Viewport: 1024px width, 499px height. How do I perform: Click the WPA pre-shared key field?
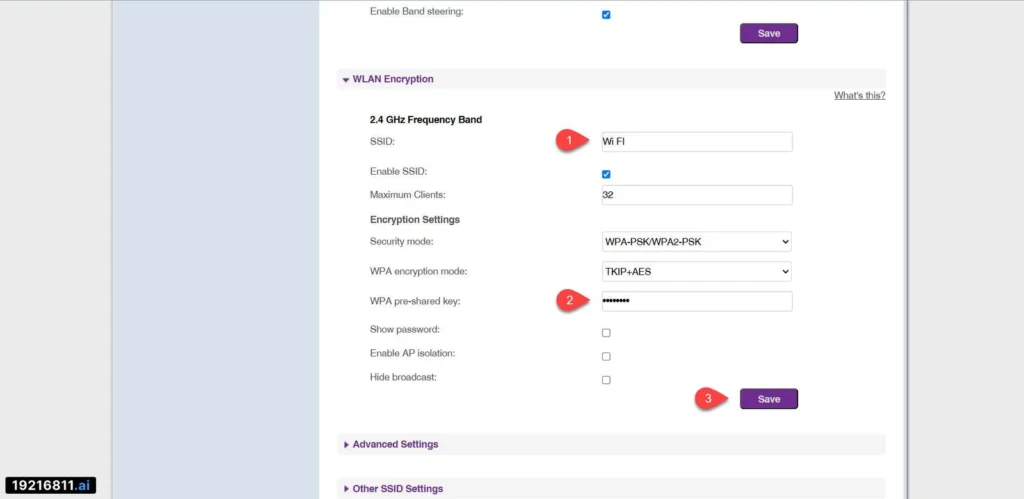[x=697, y=301]
